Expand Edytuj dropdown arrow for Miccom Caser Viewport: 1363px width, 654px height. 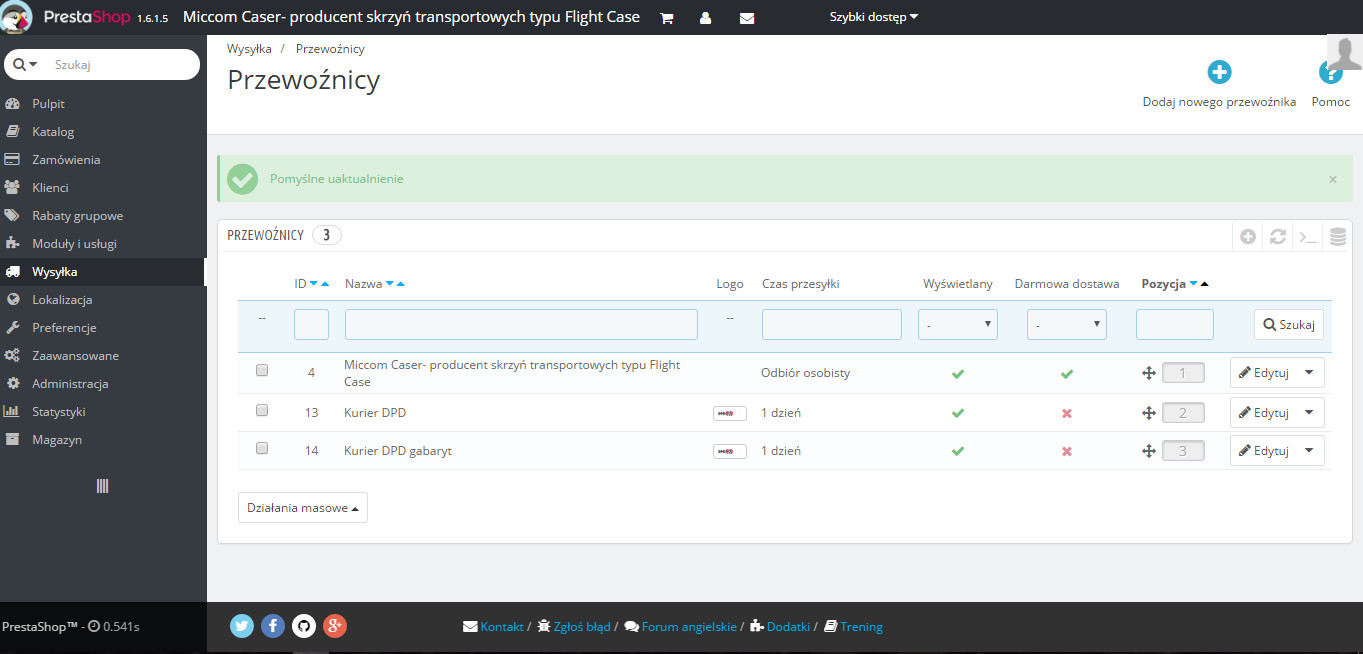click(1310, 373)
